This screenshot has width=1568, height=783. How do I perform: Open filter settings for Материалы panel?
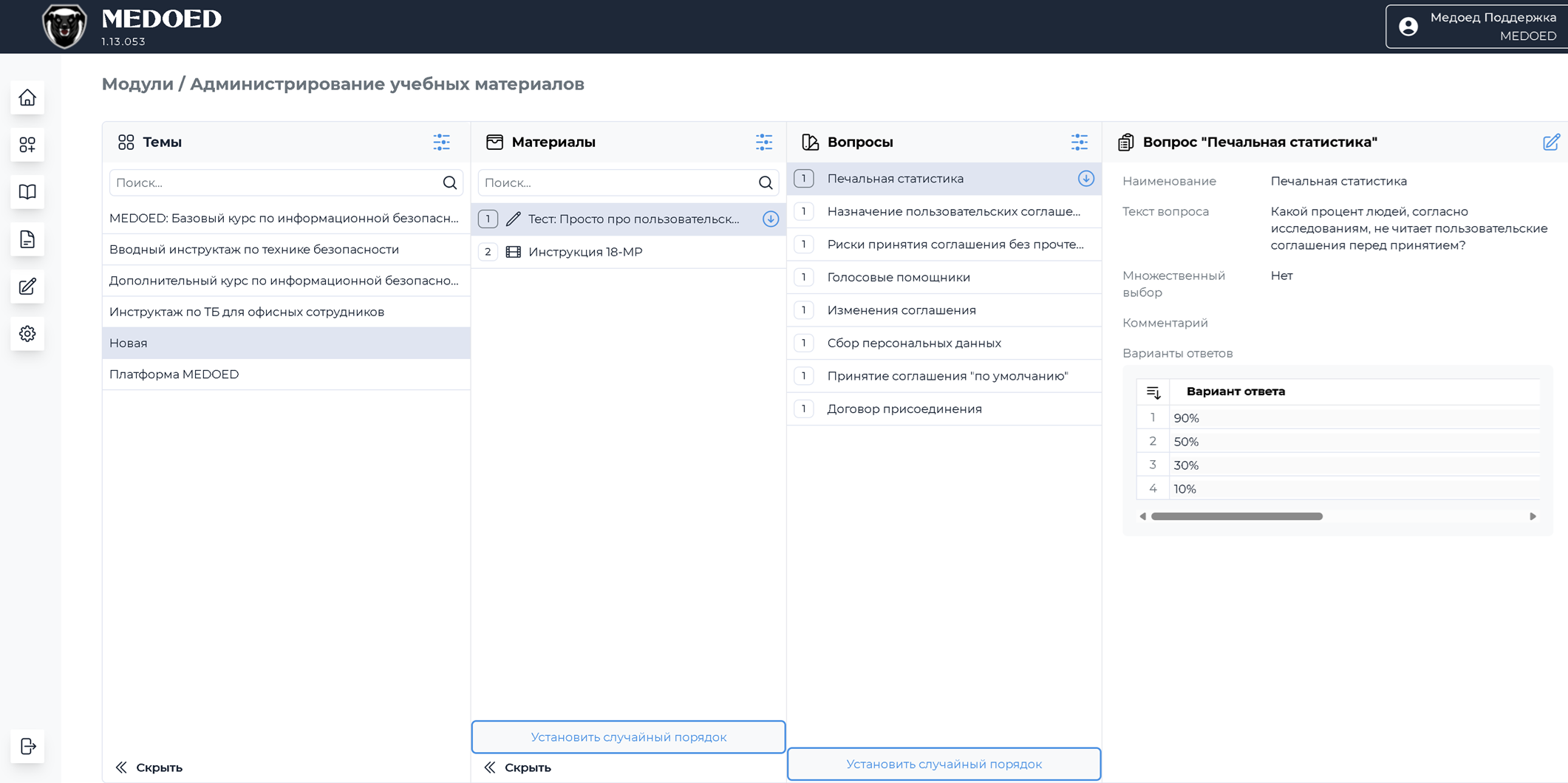coord(763,142)
